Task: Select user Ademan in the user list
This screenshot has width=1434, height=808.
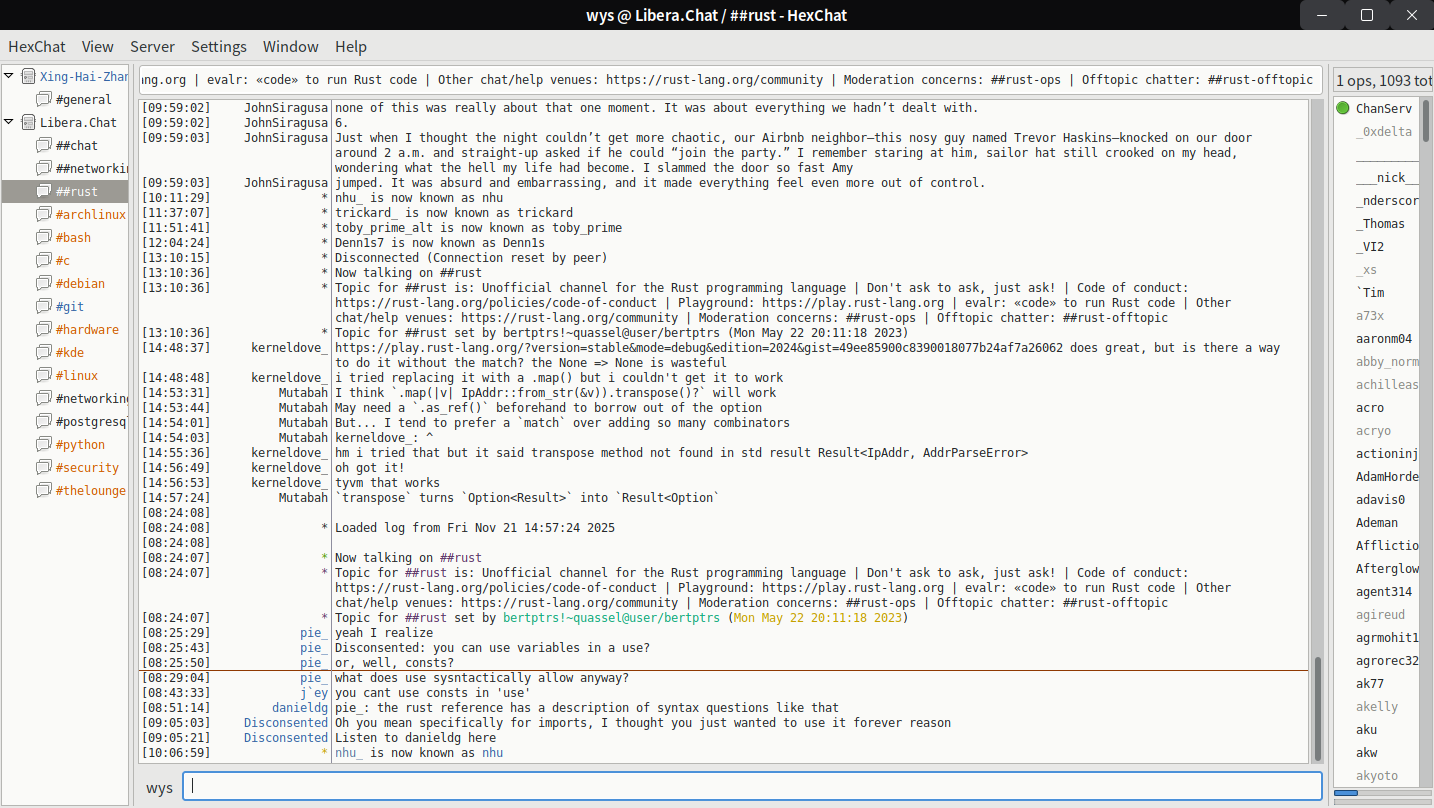Action: 1377,522
